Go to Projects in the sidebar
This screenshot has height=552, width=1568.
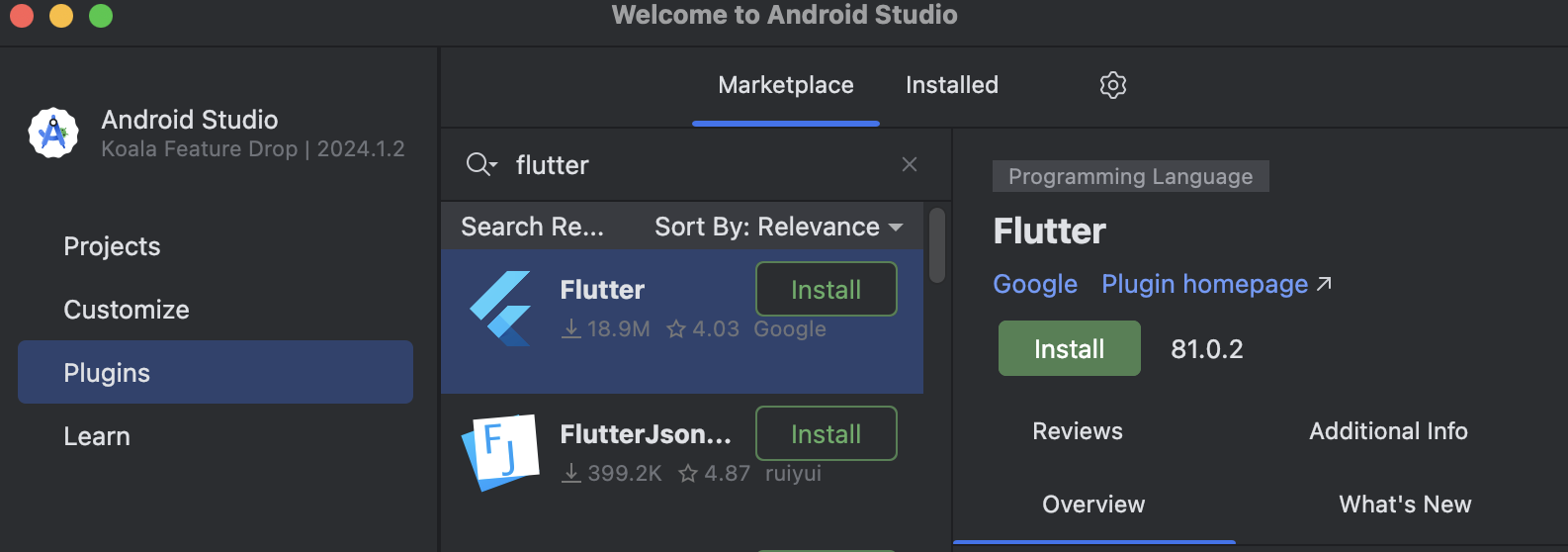pos(112,246)
